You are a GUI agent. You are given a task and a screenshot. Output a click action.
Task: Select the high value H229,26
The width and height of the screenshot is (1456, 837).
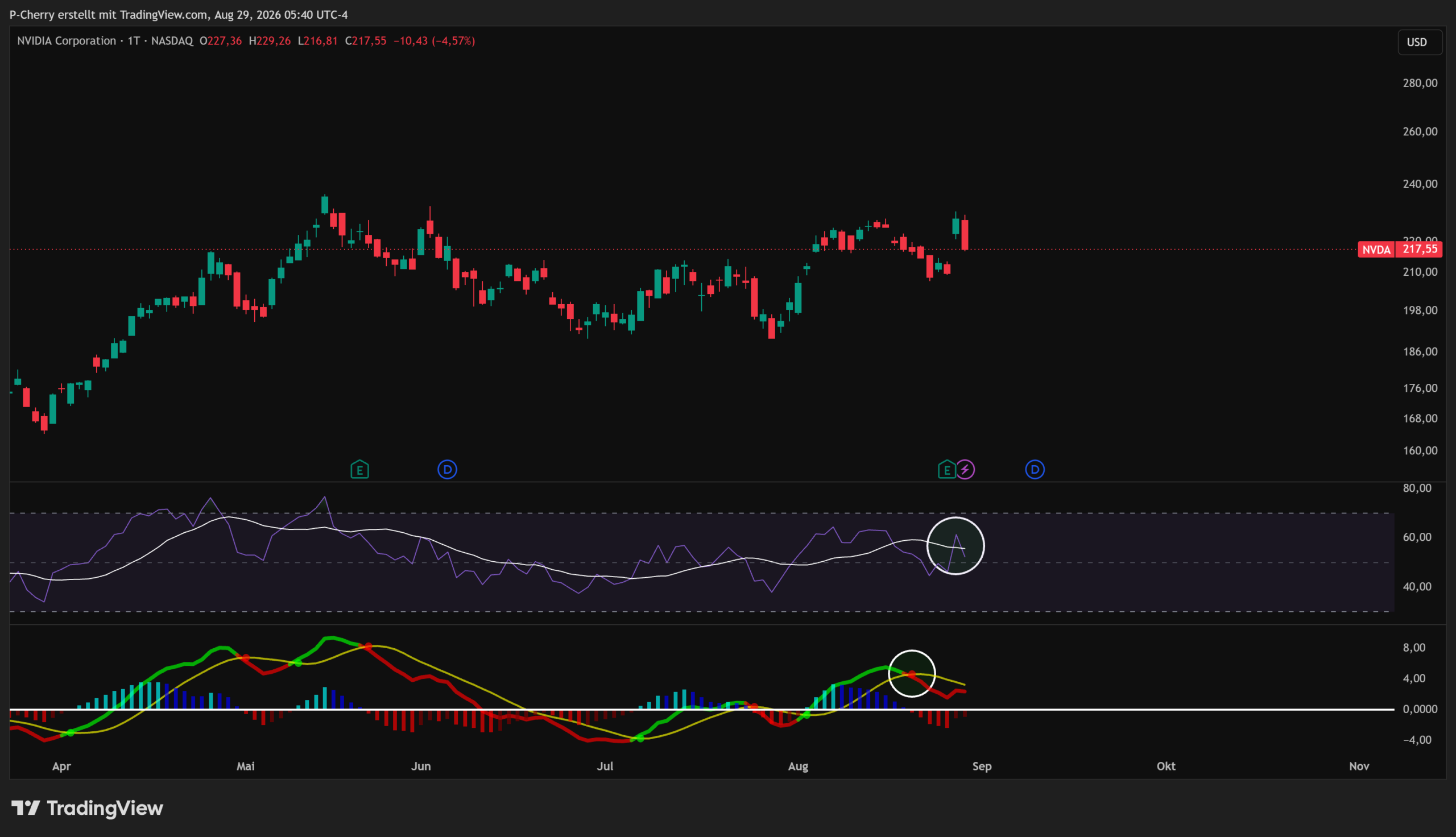click(270, 41)
